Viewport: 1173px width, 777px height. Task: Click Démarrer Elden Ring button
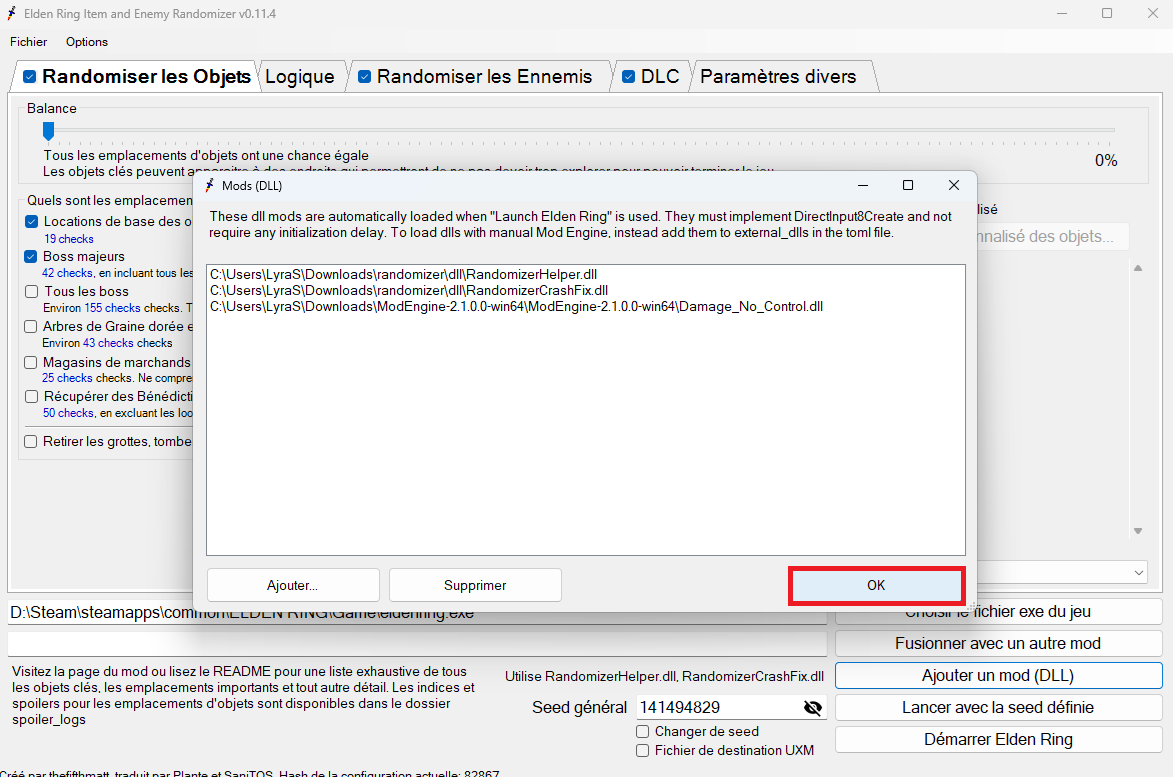tap(998, 740)
